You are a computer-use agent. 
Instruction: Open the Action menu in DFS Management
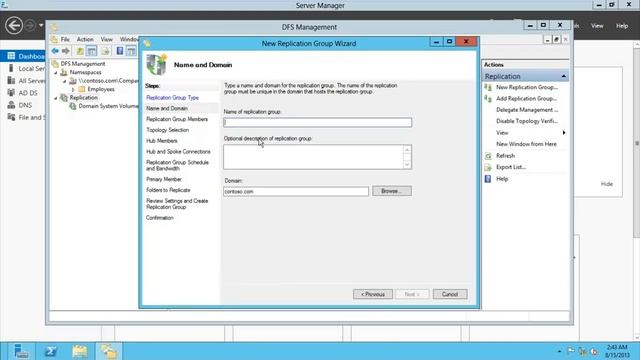tap(85, 40)
